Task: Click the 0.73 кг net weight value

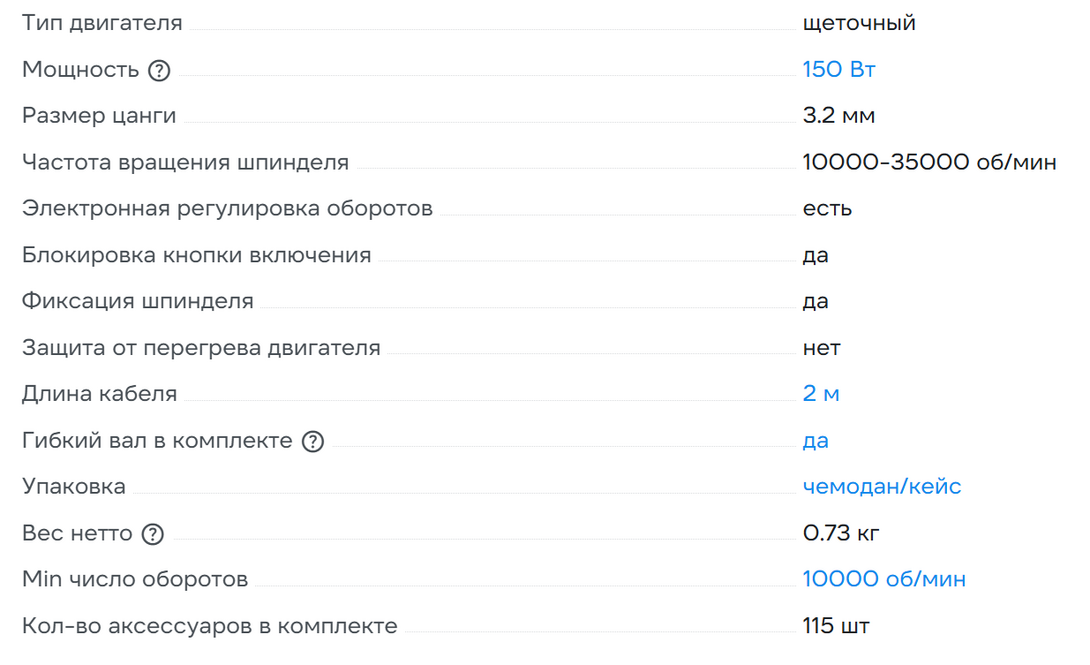Action: 841,534
